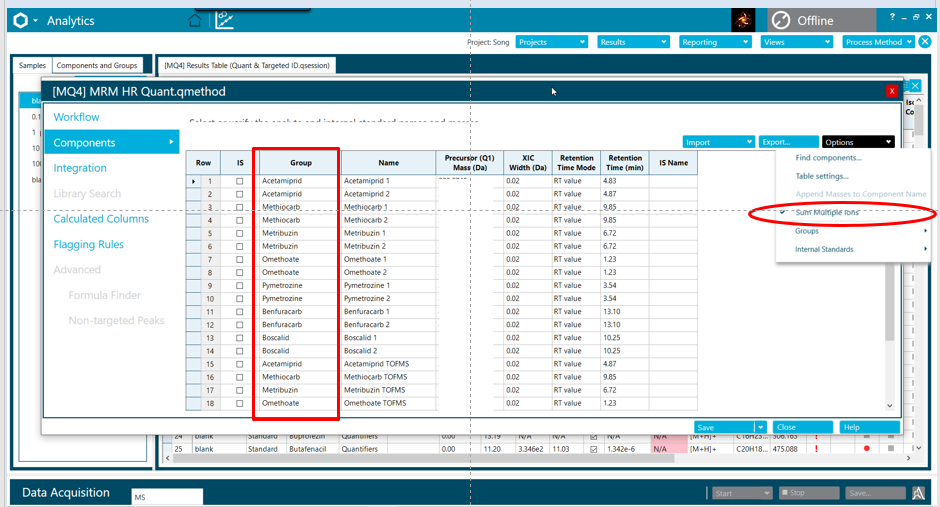Open the Process Method dropdown
The width and height of the screenshot is (940, 507).
pos(878,42)
